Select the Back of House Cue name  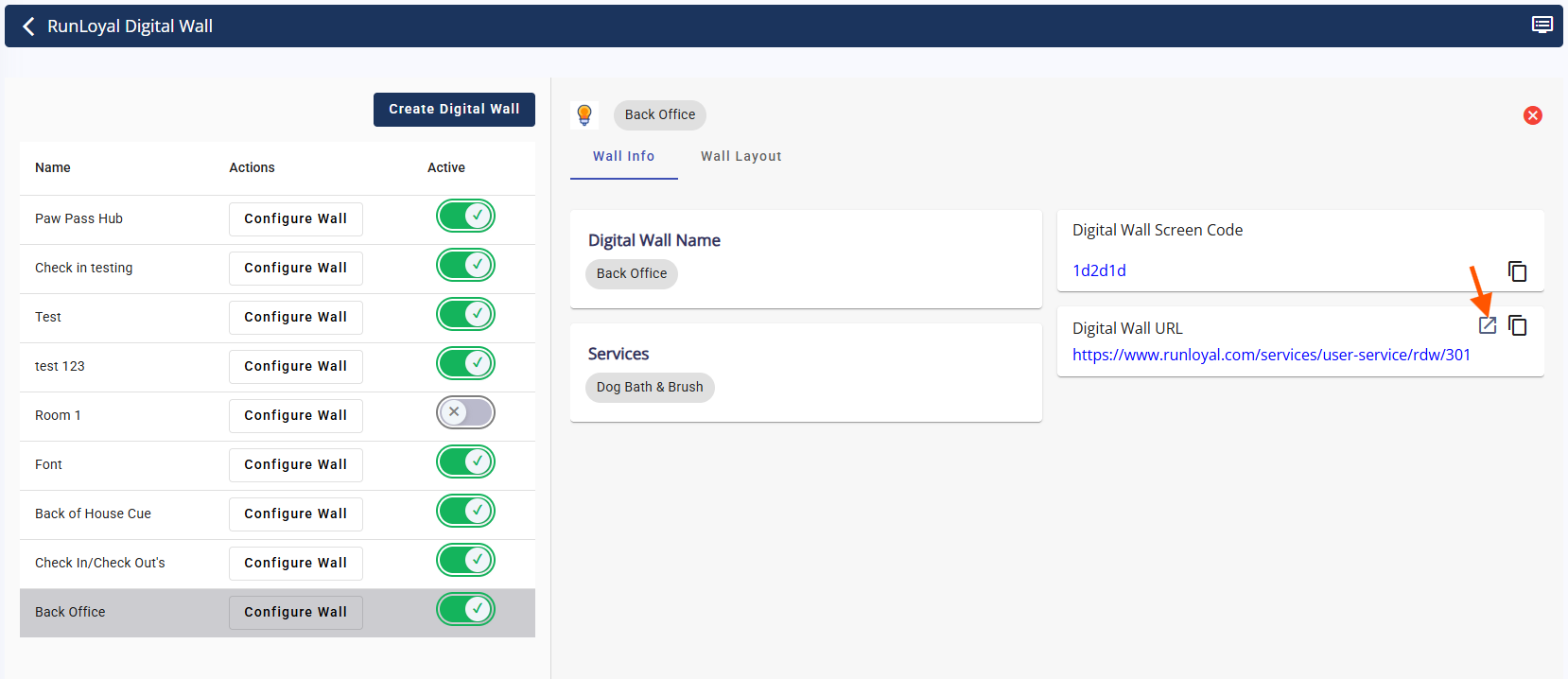pos(93,514)
